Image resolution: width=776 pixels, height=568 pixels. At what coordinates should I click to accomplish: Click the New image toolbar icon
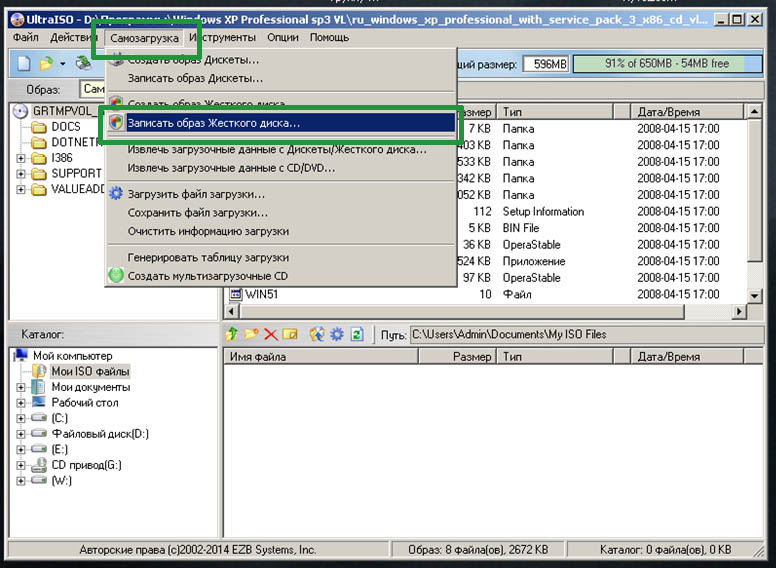[x=24, y=63]
